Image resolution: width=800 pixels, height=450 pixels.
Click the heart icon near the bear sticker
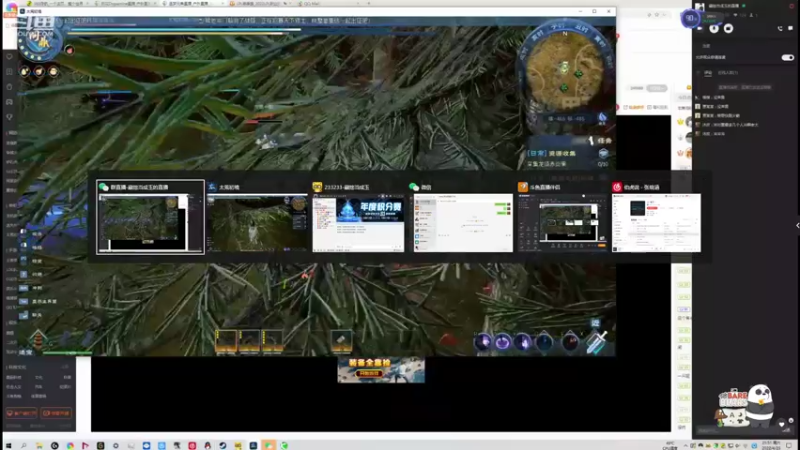[x=782, y=424]
